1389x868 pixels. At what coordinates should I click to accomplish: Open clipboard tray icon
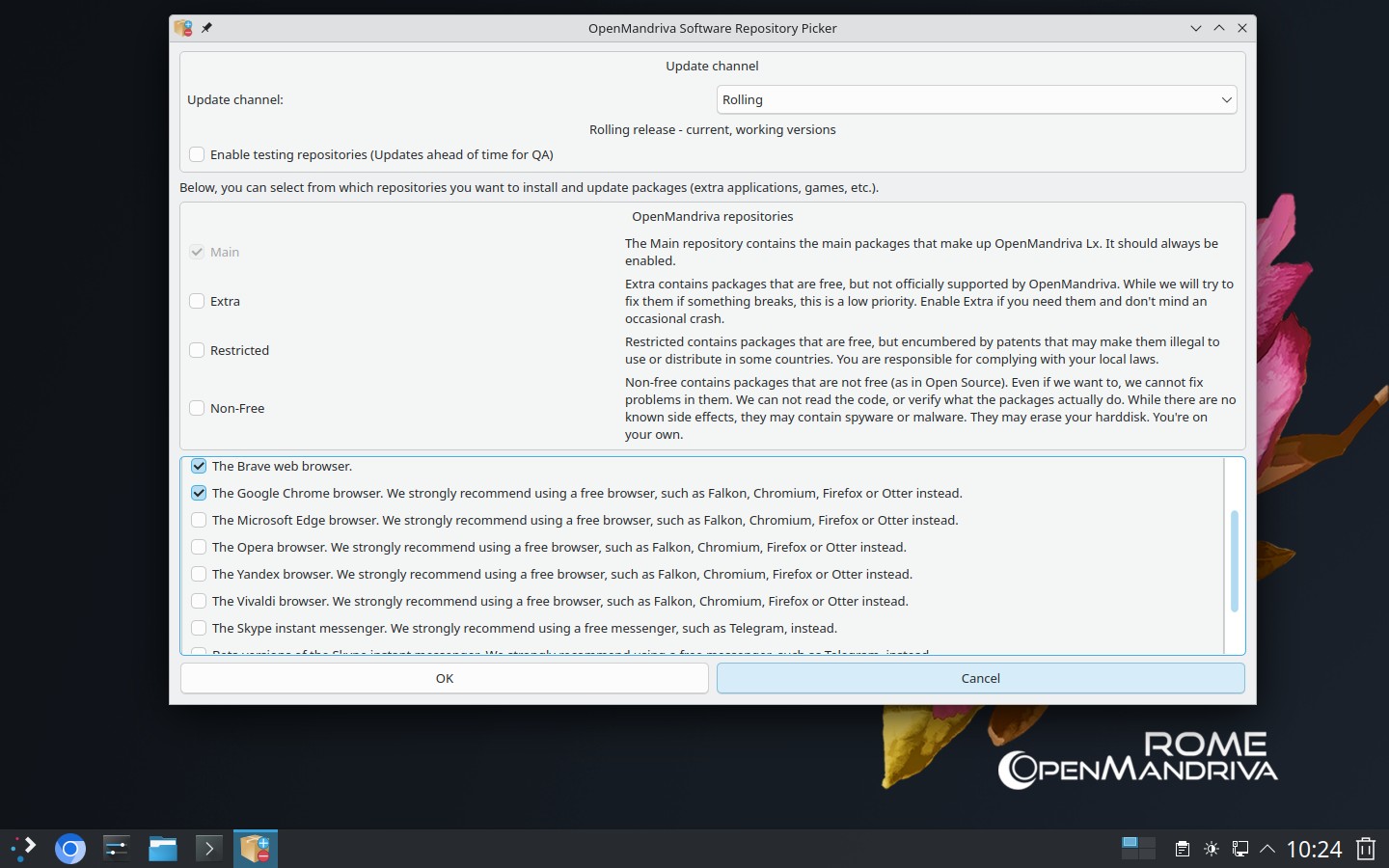tap(1182, 849)
